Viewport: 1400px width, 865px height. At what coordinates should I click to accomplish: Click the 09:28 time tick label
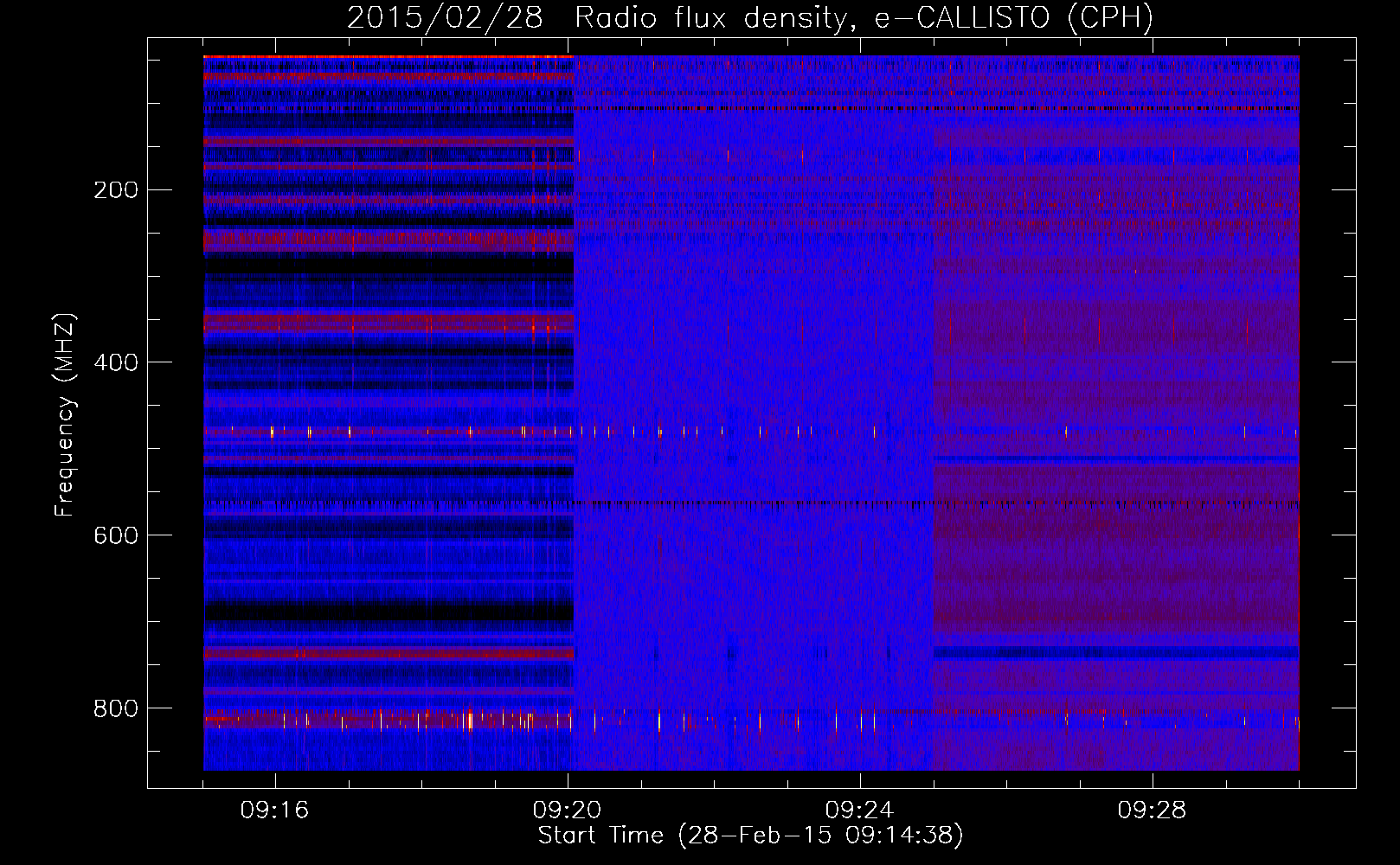click(1152, 811)
